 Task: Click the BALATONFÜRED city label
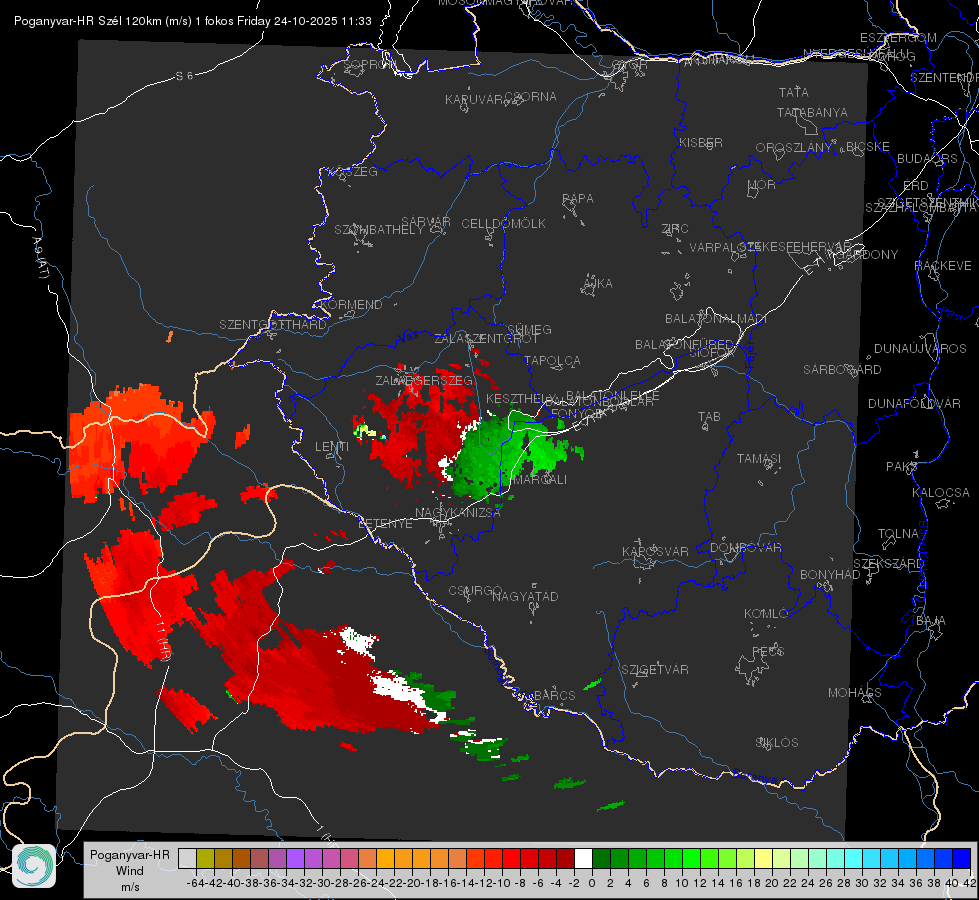(684, 345)
